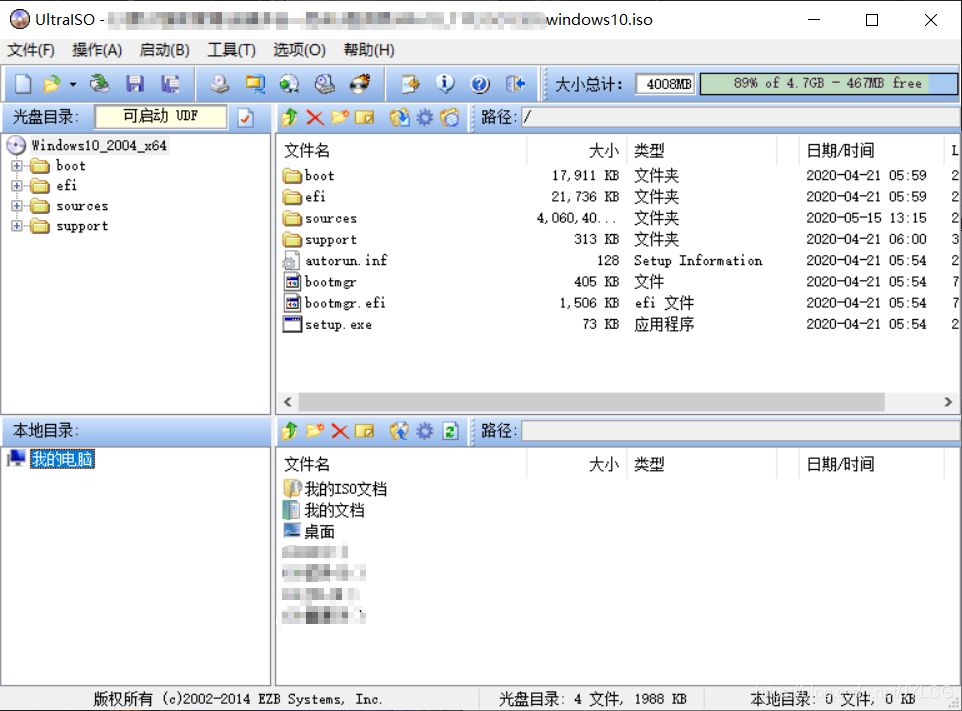Click the blue information 'i' icon
This screenshot has height=711, width=962.
click(x=445, y=83)
